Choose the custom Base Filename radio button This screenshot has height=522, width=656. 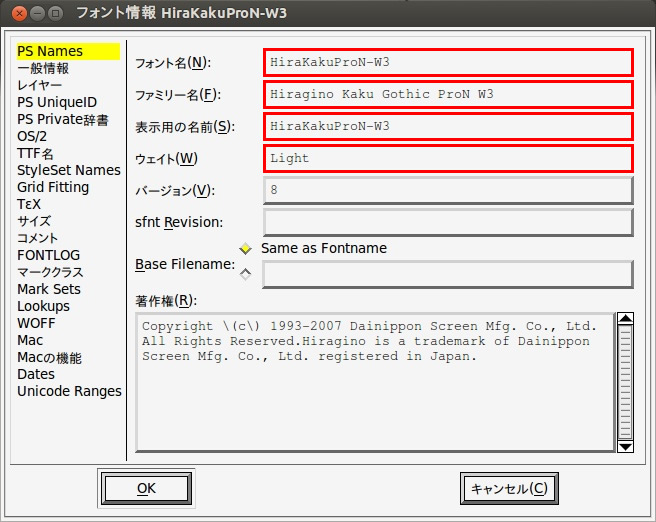tap(245, 274)
